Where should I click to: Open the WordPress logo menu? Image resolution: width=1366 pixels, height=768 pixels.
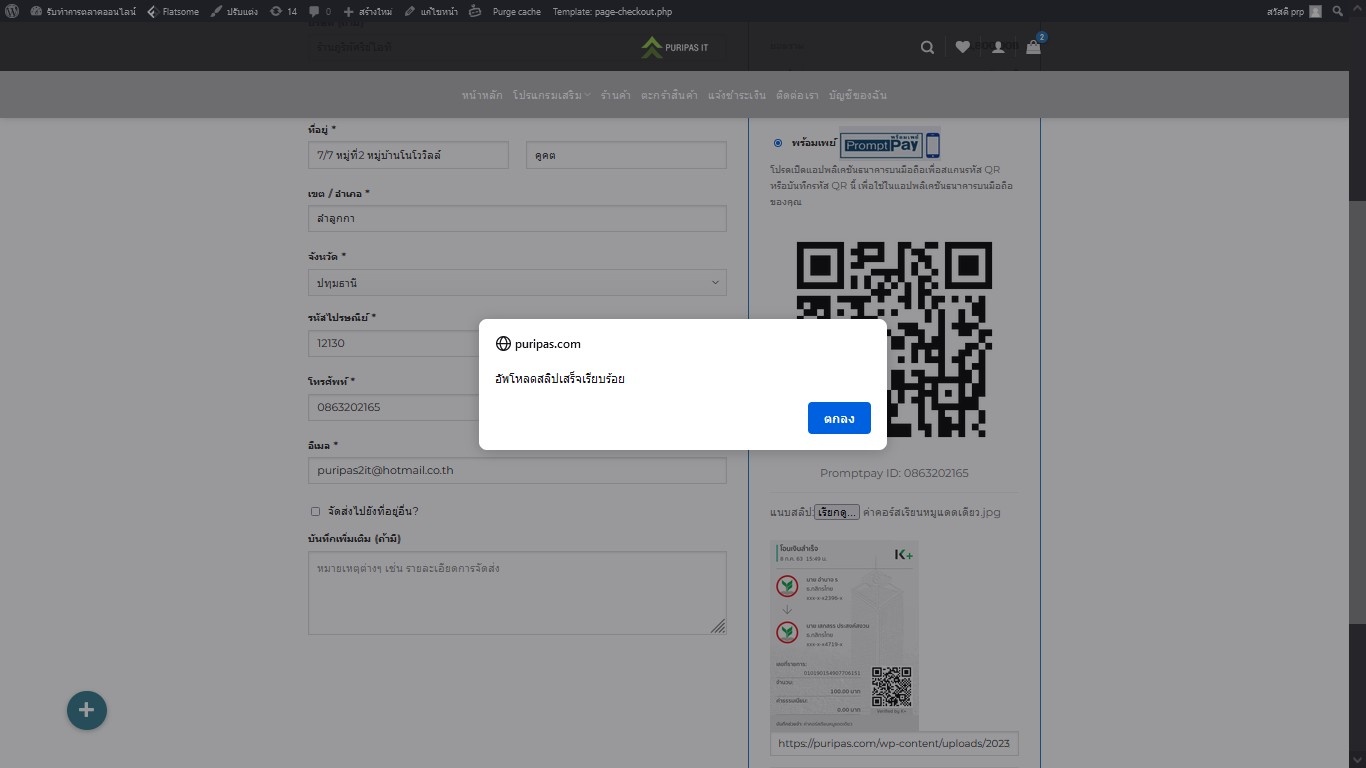coord(11,11)
